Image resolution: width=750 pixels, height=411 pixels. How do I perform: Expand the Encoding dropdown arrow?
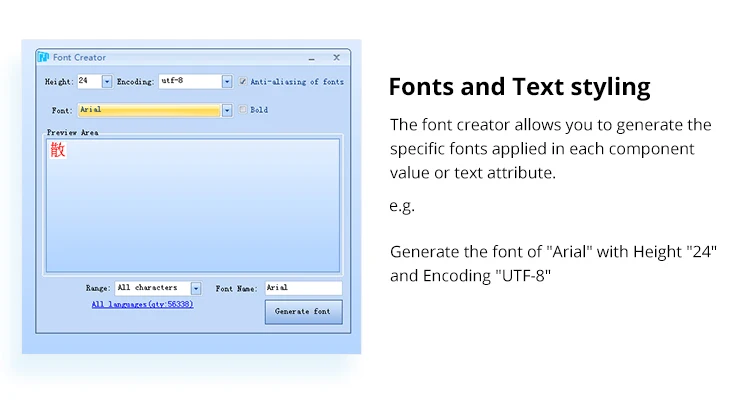[x=227, y=82]
